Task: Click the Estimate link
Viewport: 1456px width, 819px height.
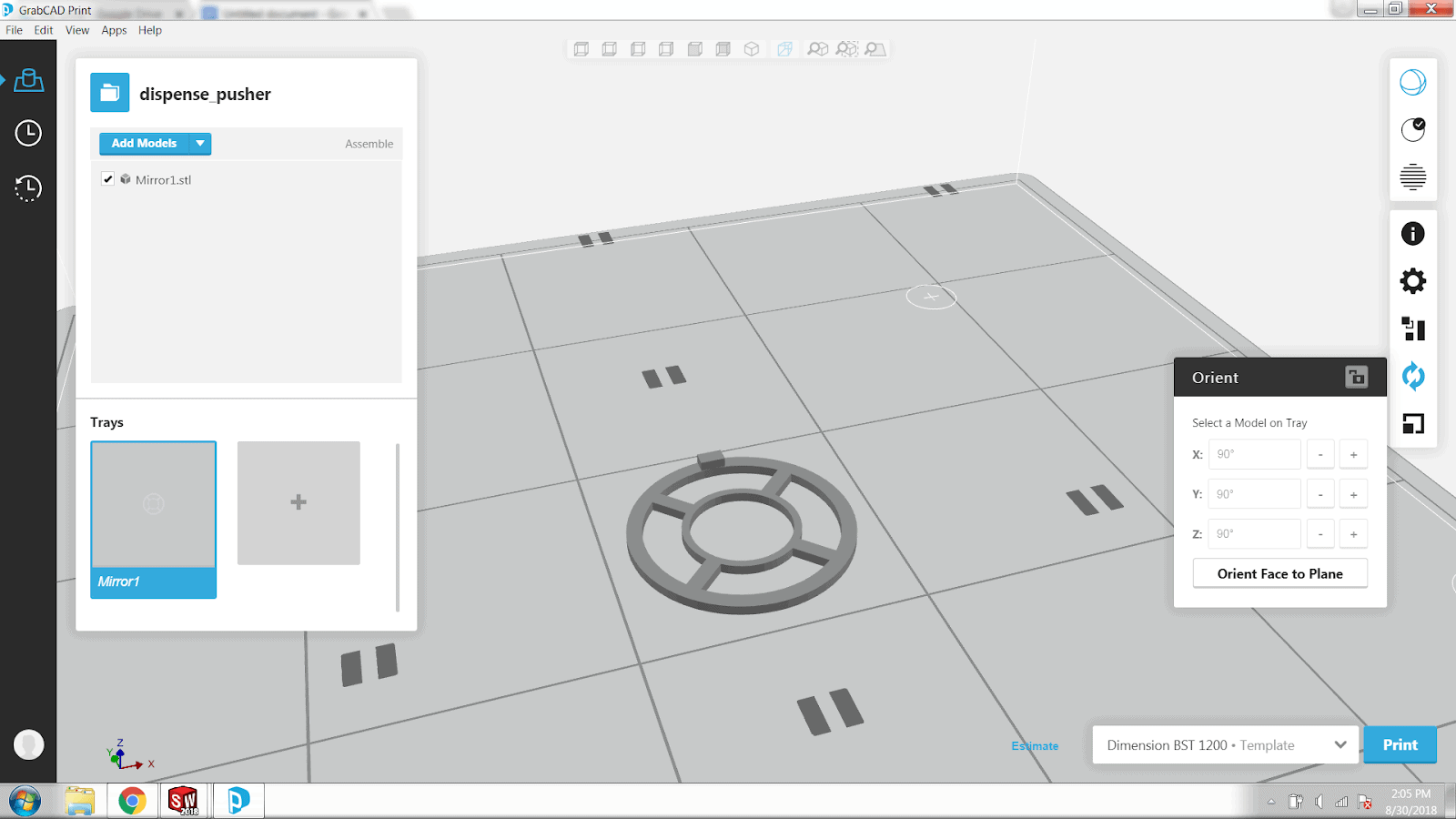Action: (1035, 746)
